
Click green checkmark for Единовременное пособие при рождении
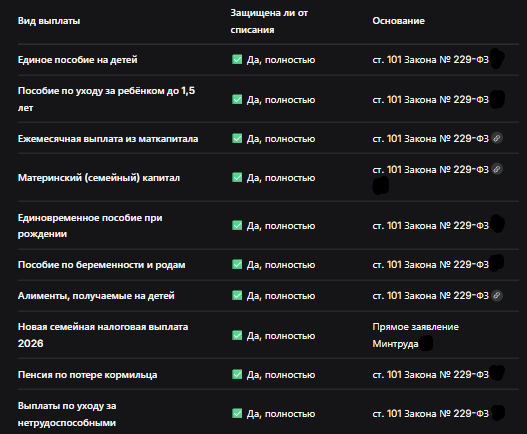coord(237,225)
